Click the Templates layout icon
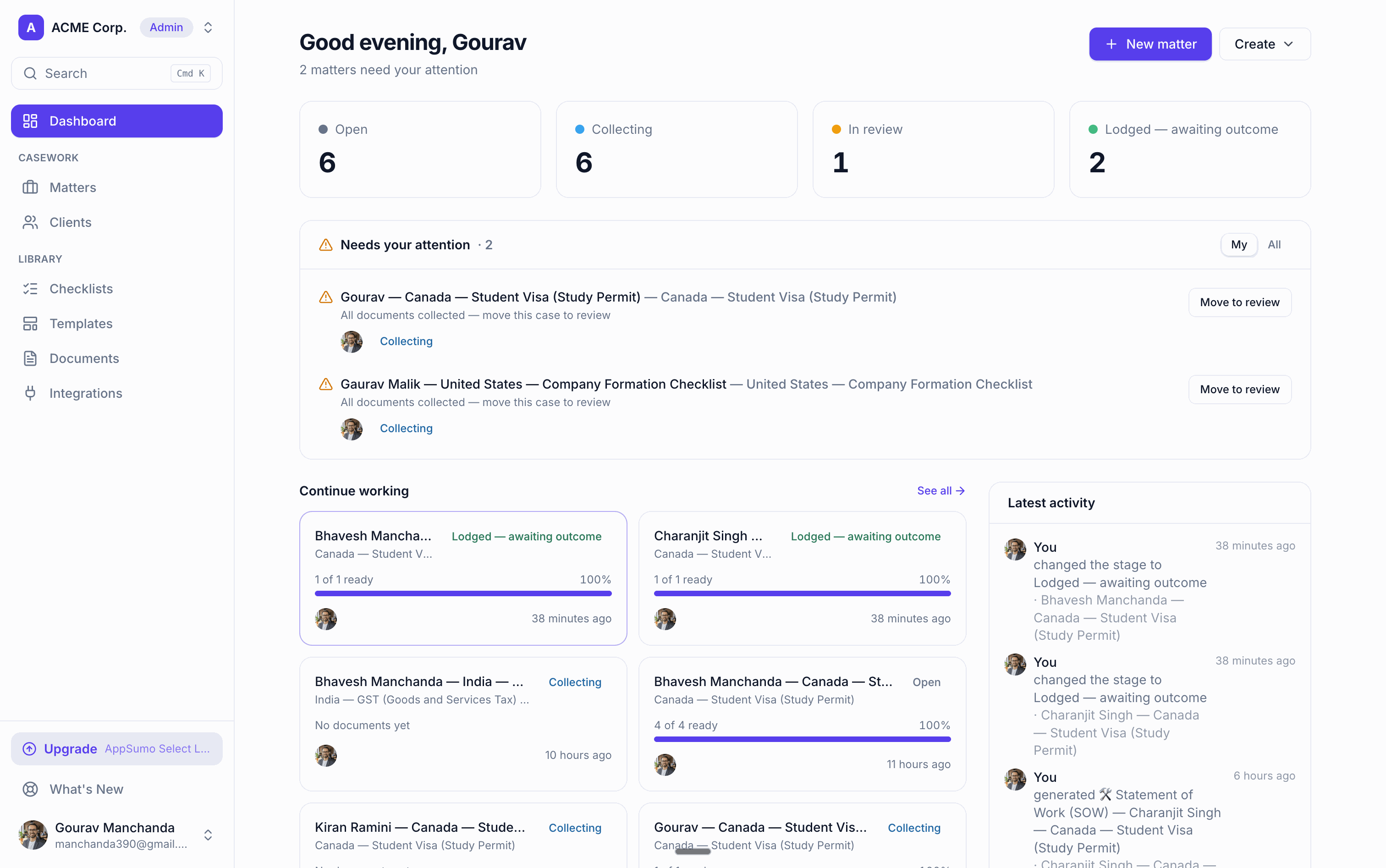This screenshot has width=1386, height=868. coord(30,324)
